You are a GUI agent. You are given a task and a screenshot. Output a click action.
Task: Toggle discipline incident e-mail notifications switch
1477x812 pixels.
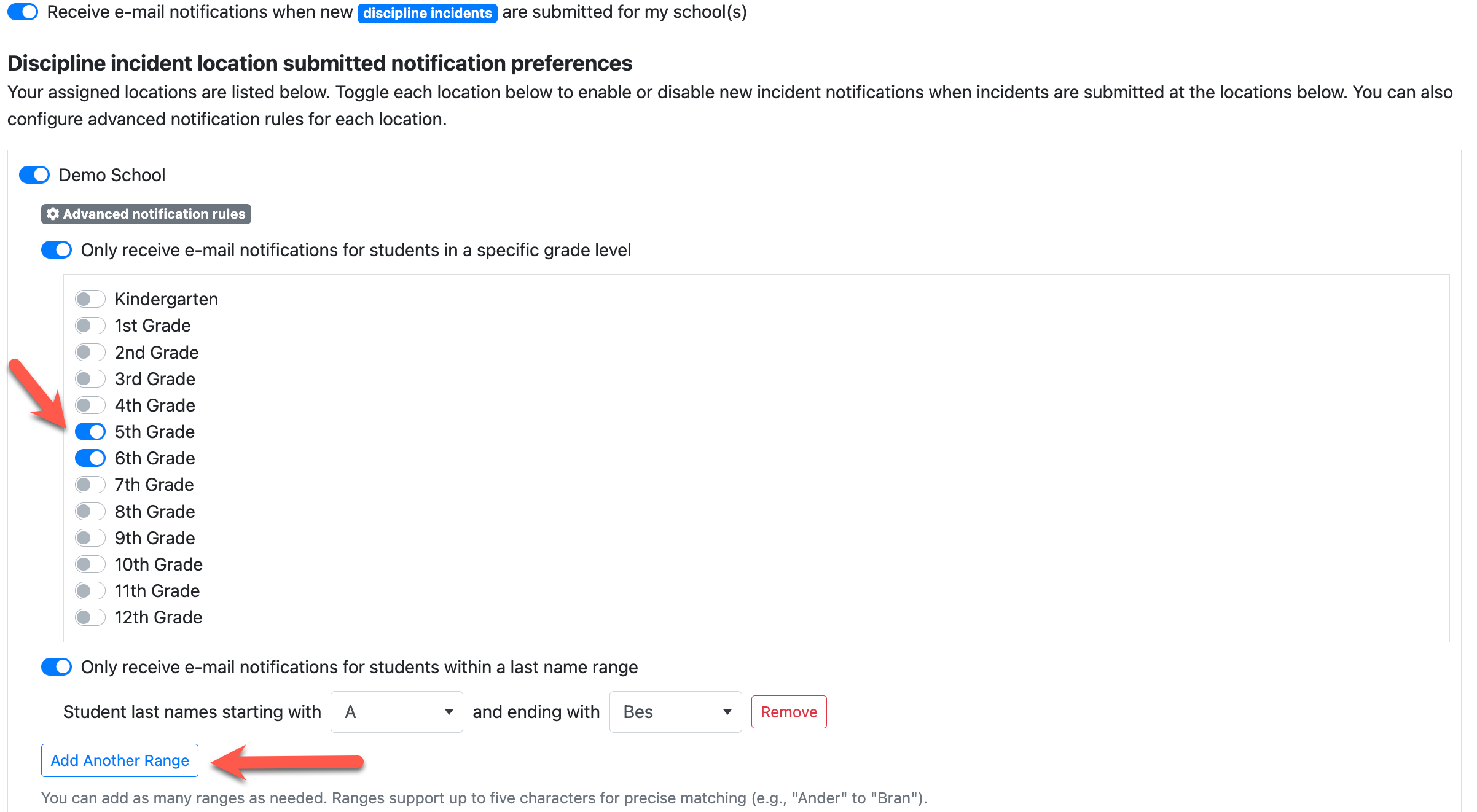coord(23,12)
